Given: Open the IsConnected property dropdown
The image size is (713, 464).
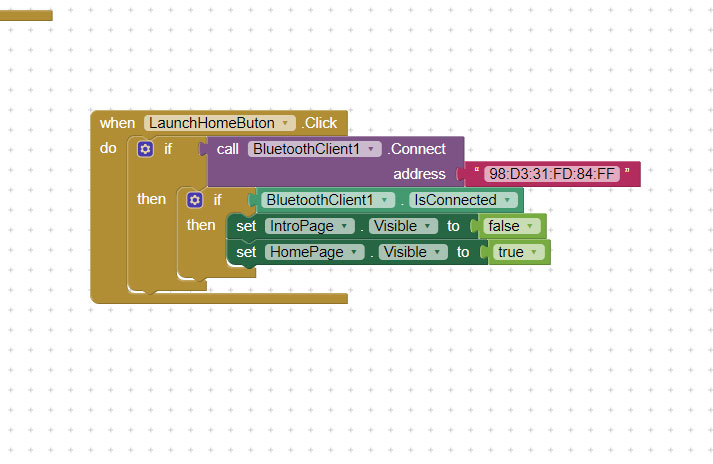Looking at the screenshot, I should pyautogui.click(x=463, y=200).
